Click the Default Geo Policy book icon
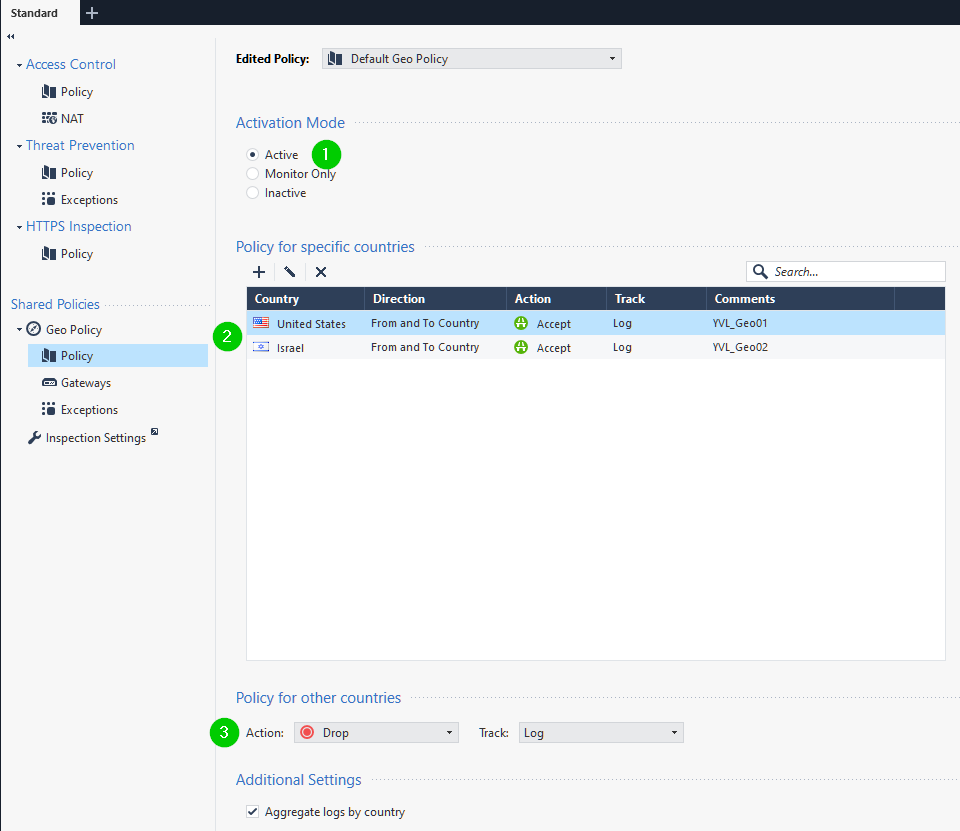 (x=335, y=59)
